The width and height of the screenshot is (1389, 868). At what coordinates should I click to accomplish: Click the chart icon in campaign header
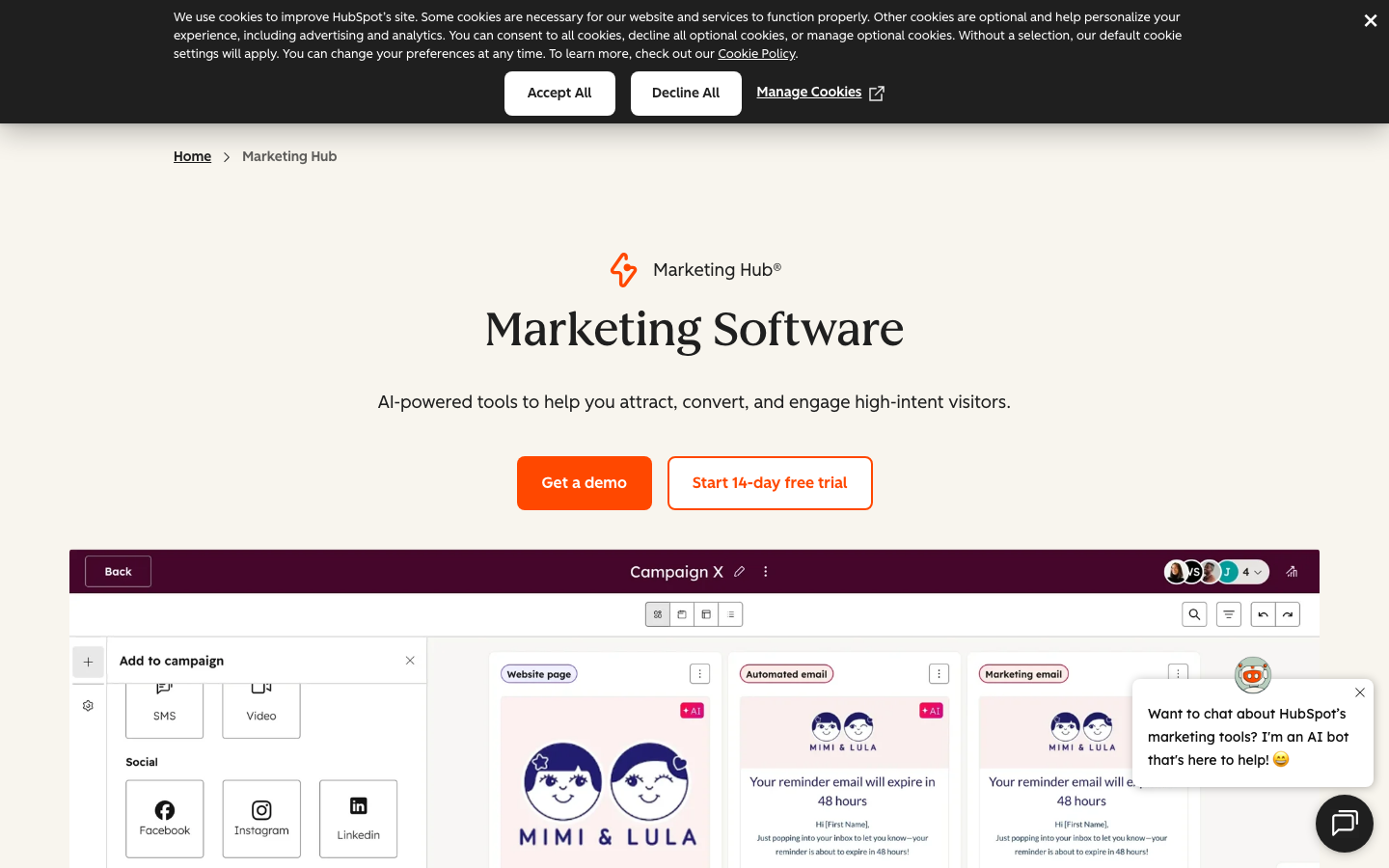pos(1293,572)
